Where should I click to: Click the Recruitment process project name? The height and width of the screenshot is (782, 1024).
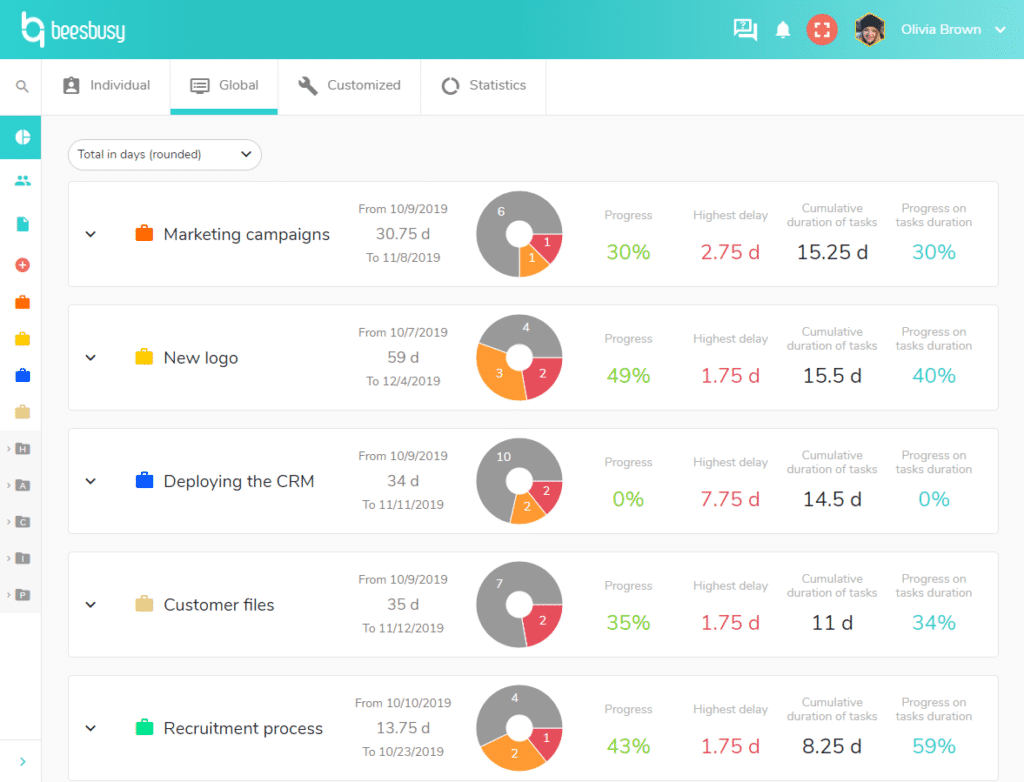(x=242, y=728)
